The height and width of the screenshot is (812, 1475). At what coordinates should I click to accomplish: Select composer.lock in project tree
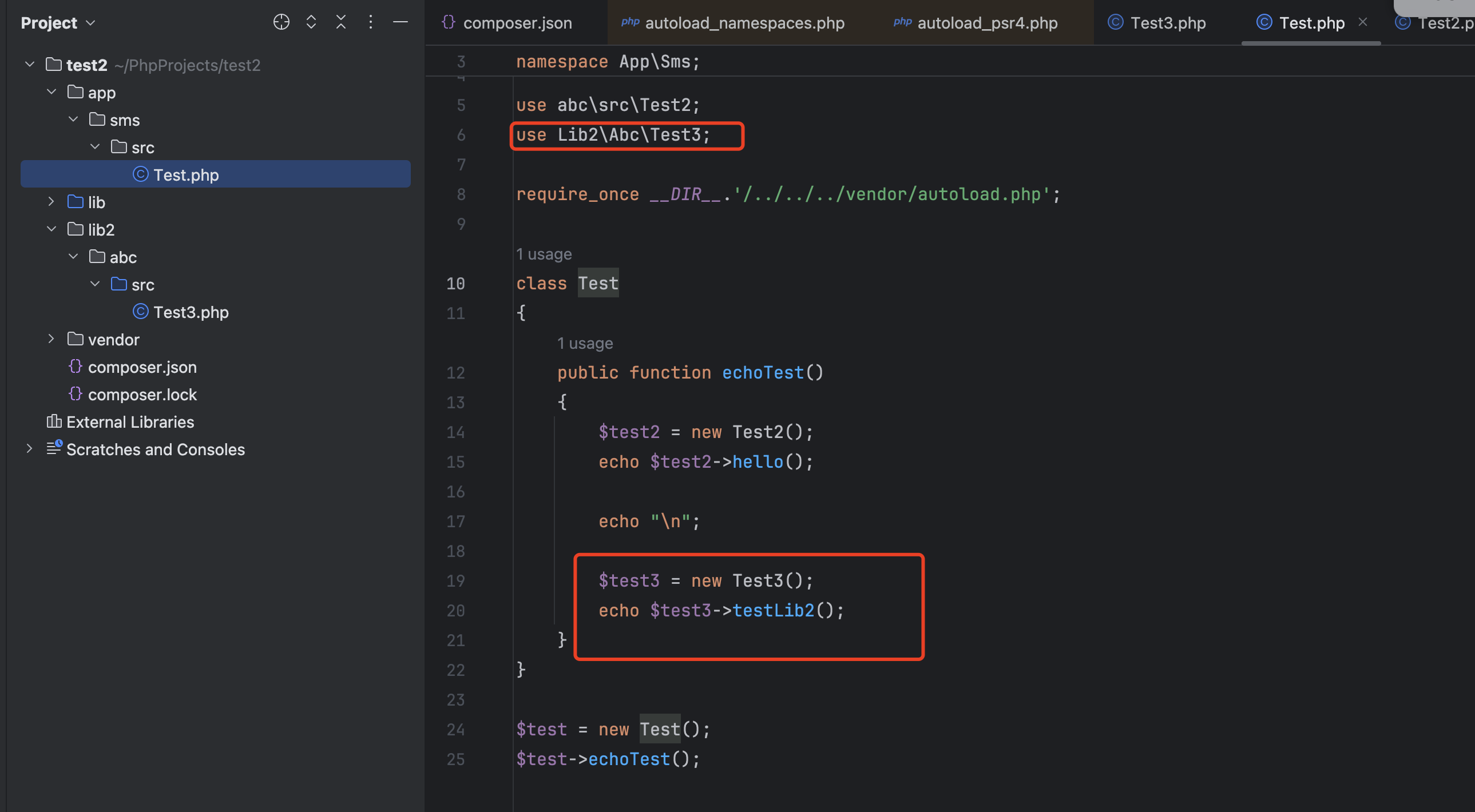pyautogui.click(x=142, y=394)
